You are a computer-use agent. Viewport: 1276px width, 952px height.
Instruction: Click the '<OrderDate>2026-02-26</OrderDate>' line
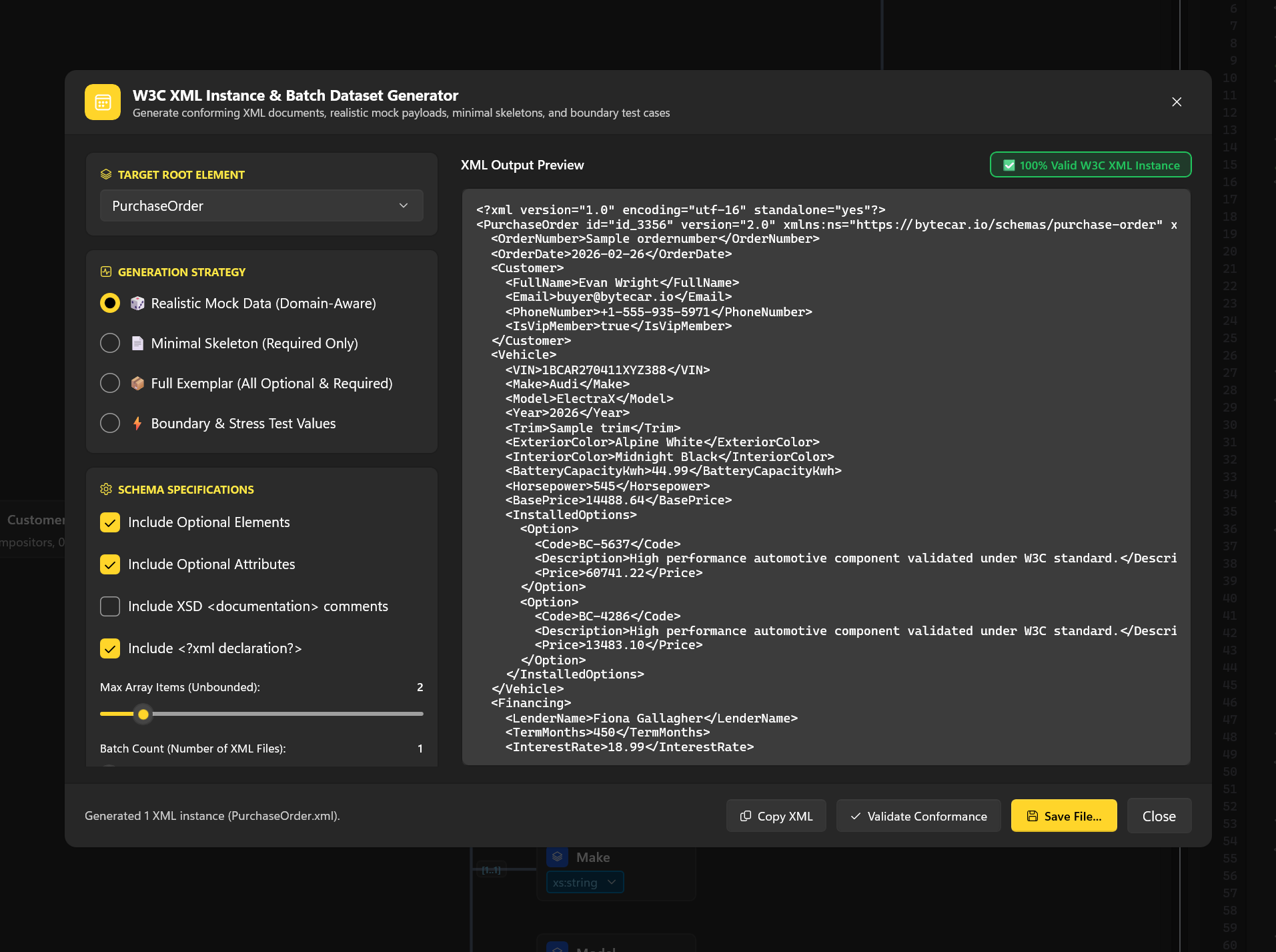[611, 254]
